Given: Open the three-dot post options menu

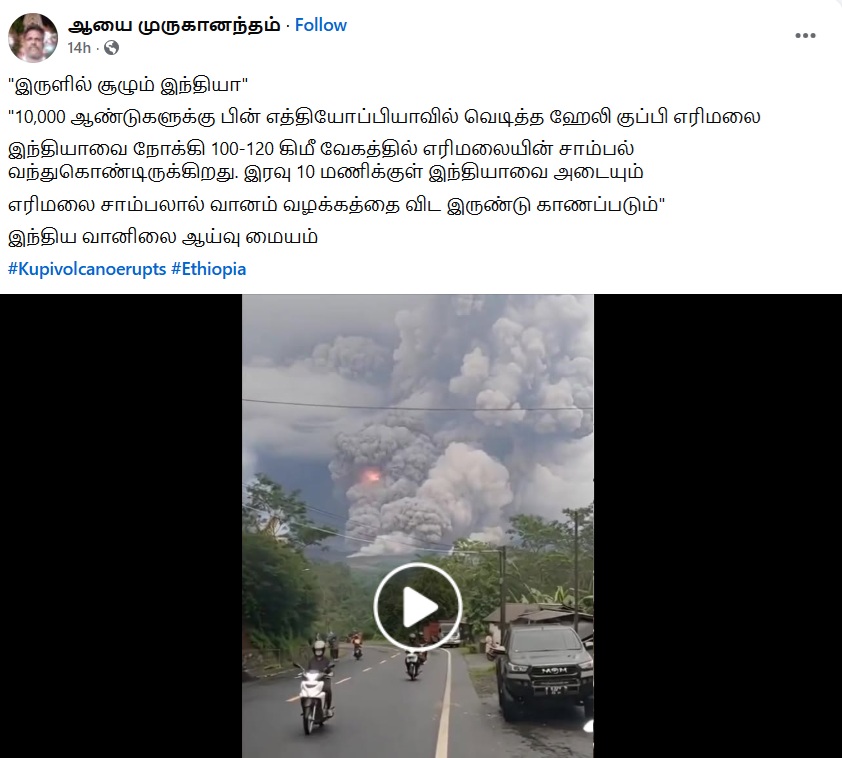Looking at the screenshot, I should tap(805, 36).
